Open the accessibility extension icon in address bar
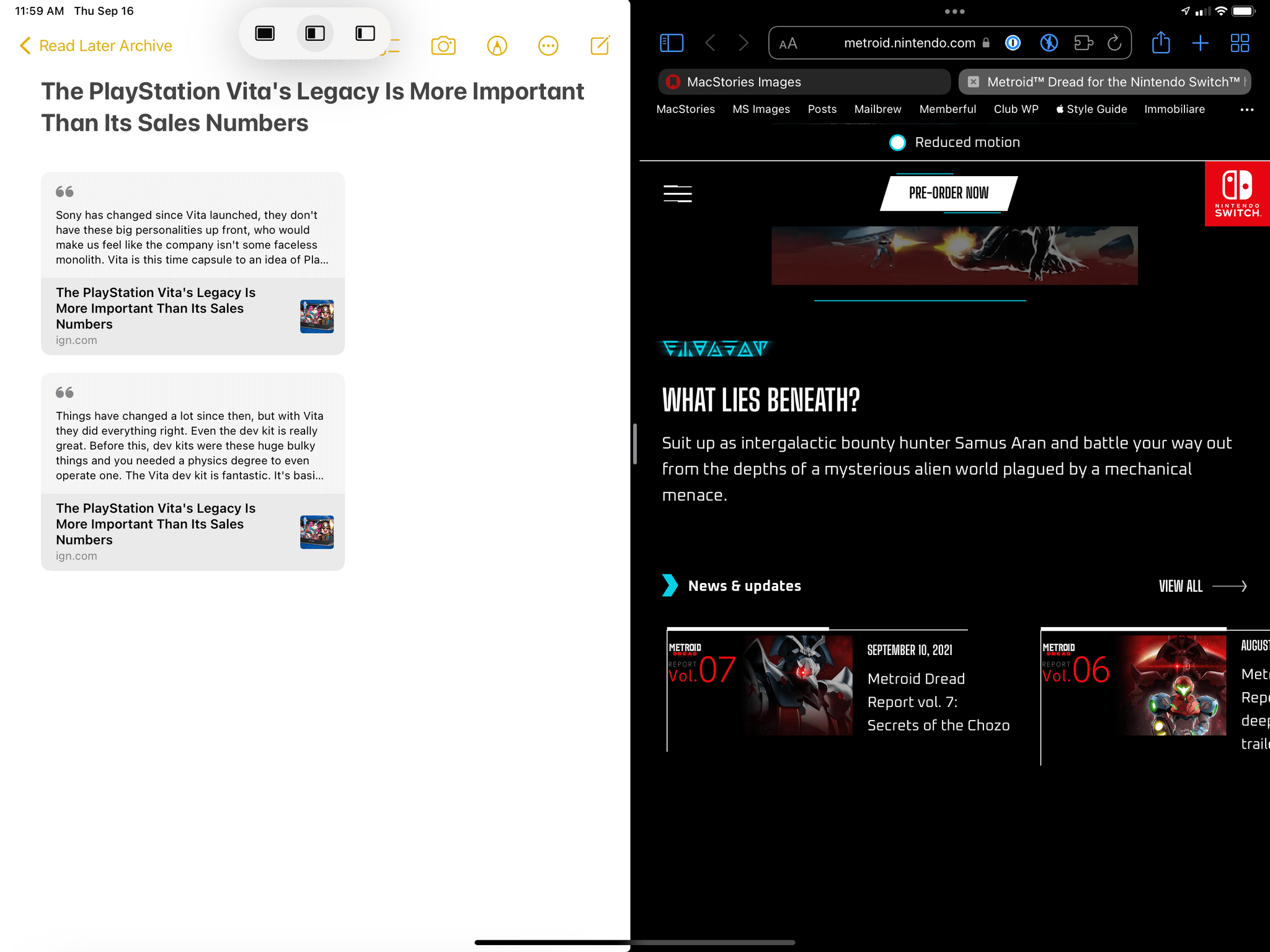The width and height of the screenshot is (1270, 952). (1049, 43)
